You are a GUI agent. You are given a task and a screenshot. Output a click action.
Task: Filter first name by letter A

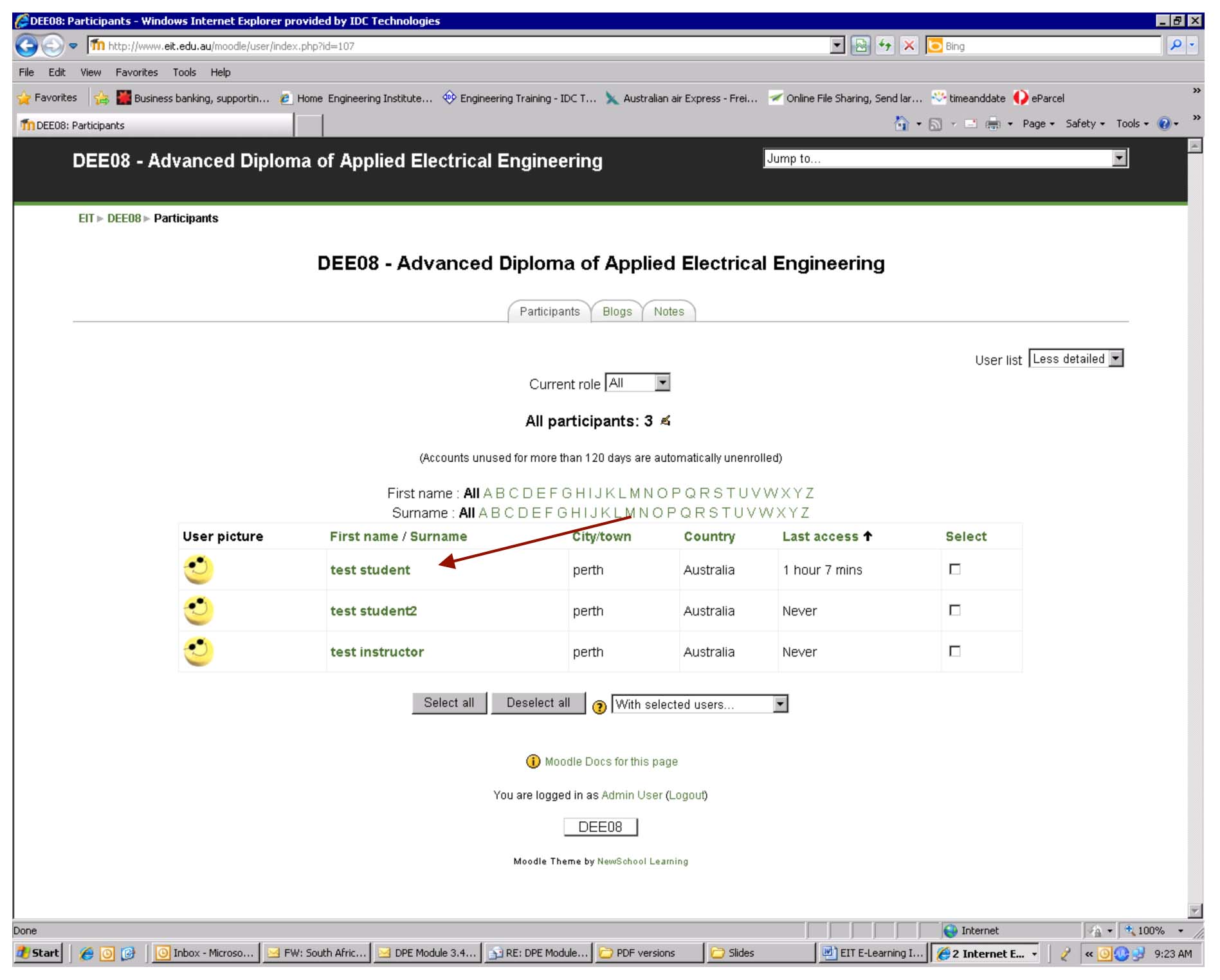(487, 493)
